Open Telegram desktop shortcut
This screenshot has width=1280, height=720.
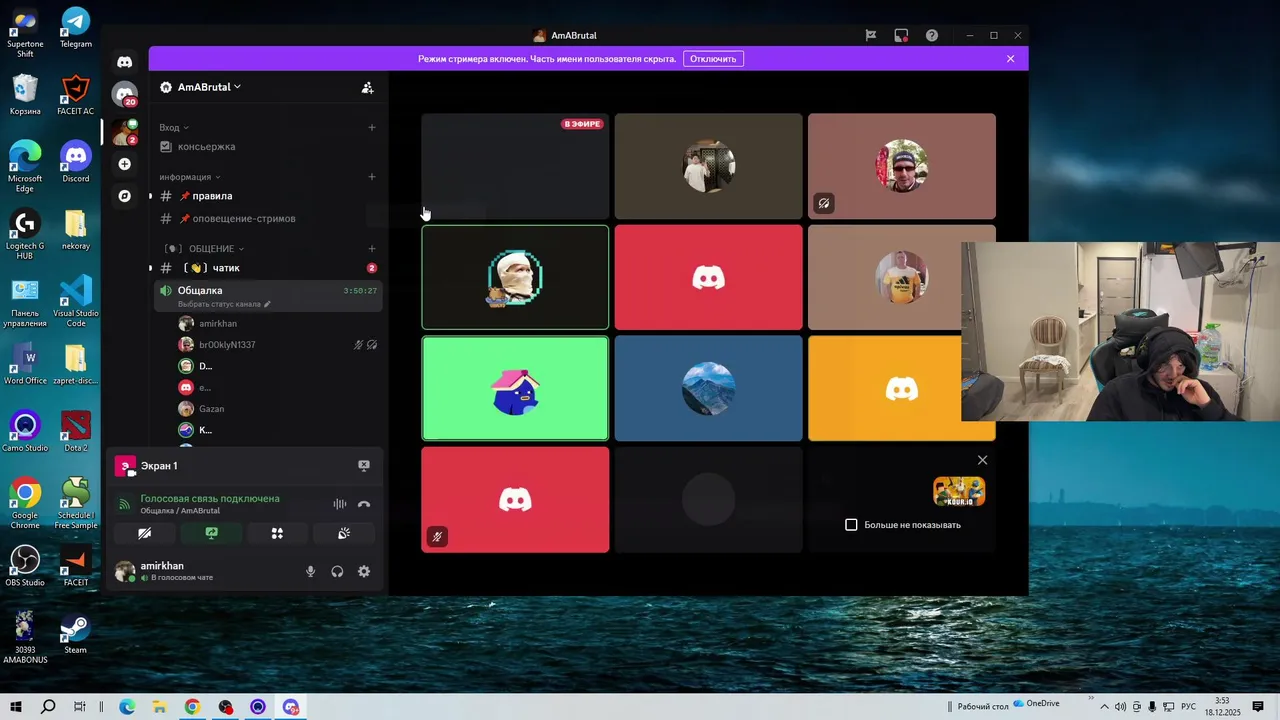coord(76,28)
